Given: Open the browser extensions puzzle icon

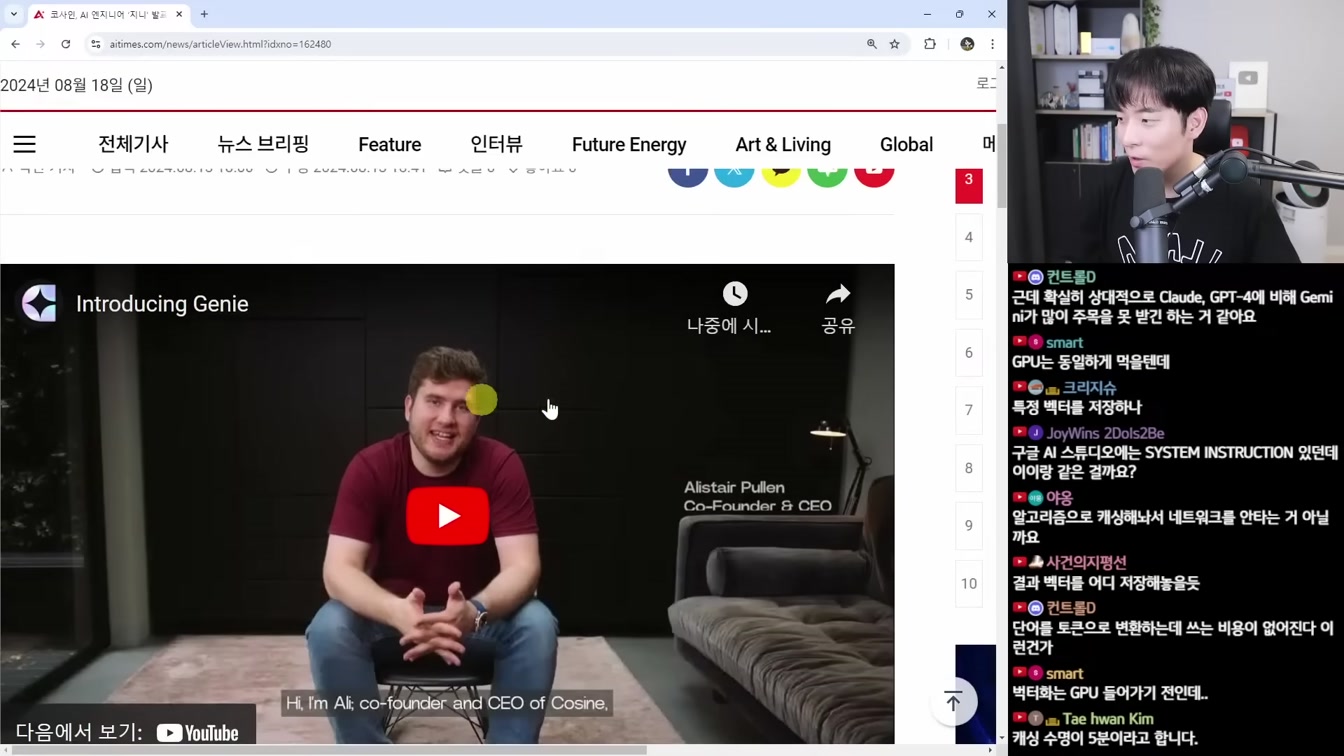Looking at the screenshot, I should coord(930,44).
